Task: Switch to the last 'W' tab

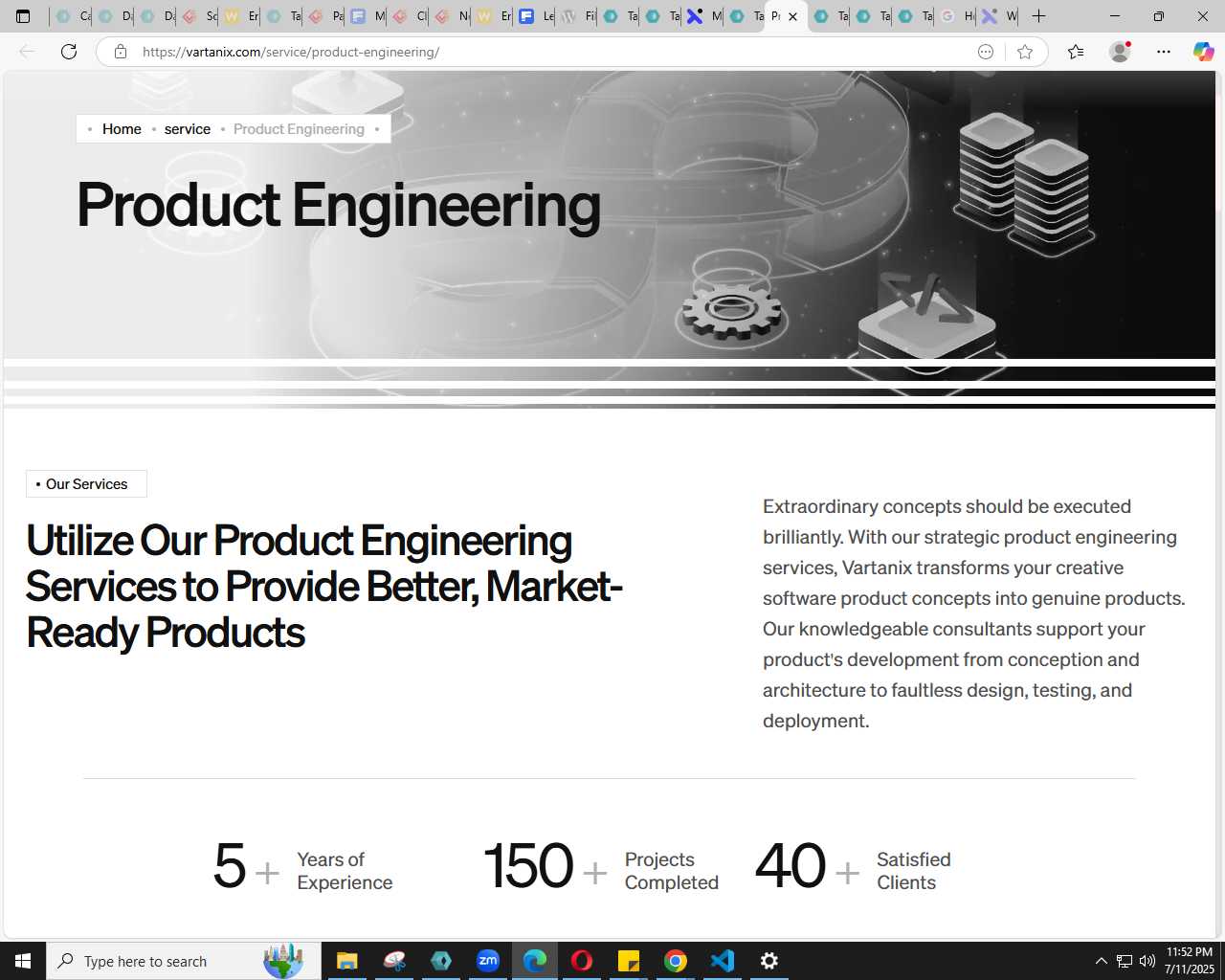Action: (x=999, y=16)
